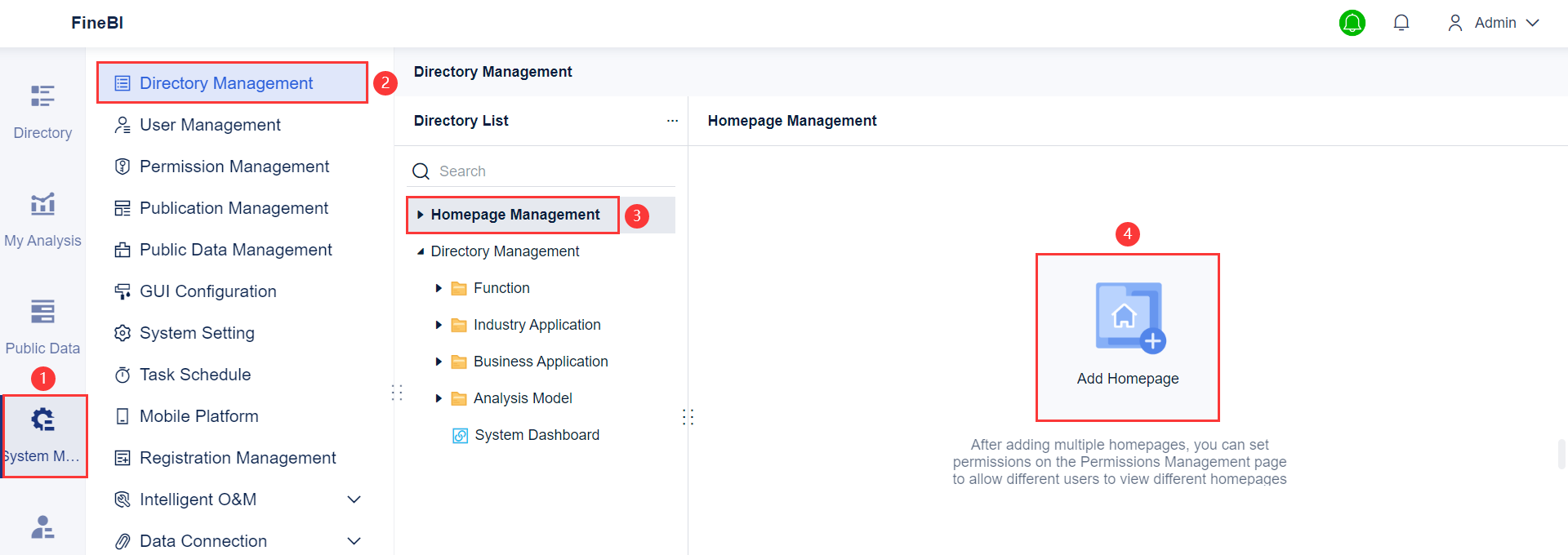Viewport: 1568px width, 555px height.
Task: Click the Registration Management icon
Action: (x=122, y=458)
